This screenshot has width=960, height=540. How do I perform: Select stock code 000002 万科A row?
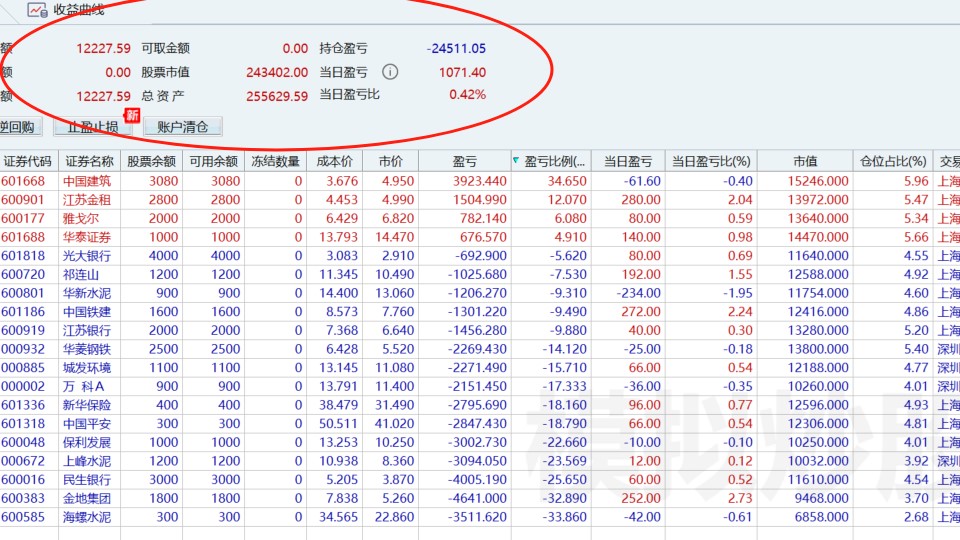(480, 386)
